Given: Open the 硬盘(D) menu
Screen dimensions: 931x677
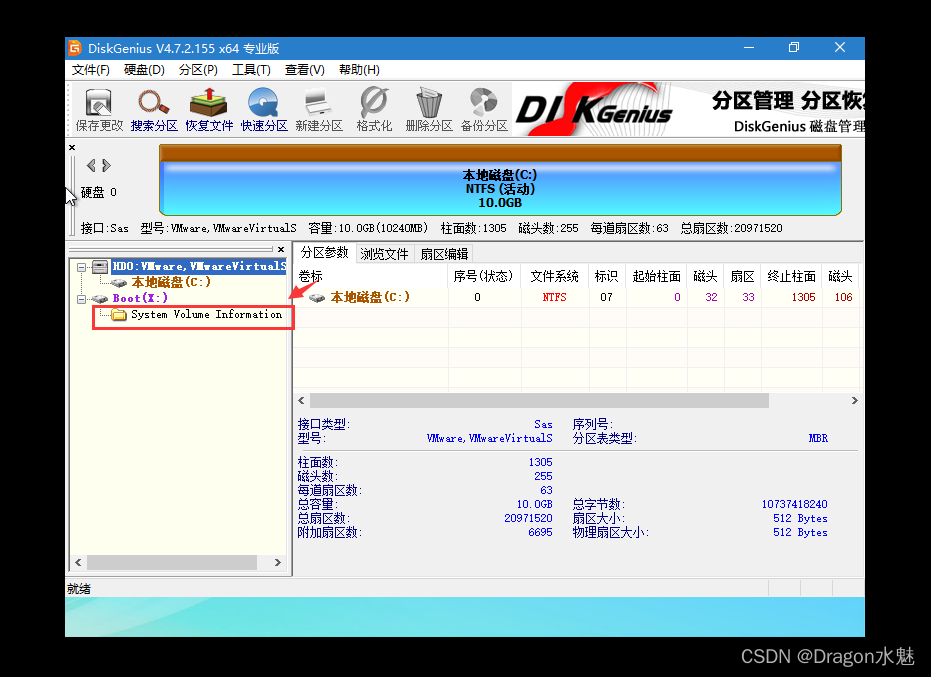Looking at the screenshot, I should [x=144, y=70].
